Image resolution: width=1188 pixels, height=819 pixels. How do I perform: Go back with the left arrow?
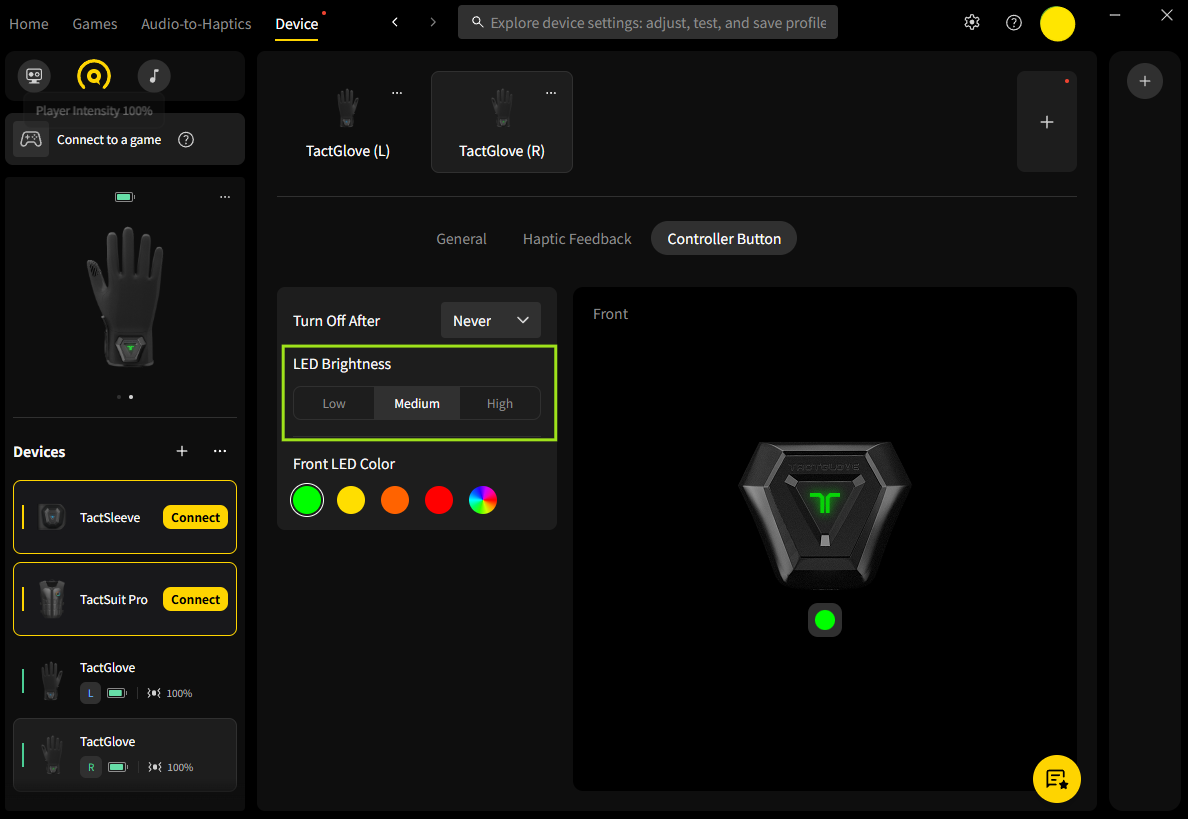(x=395, y=22)
